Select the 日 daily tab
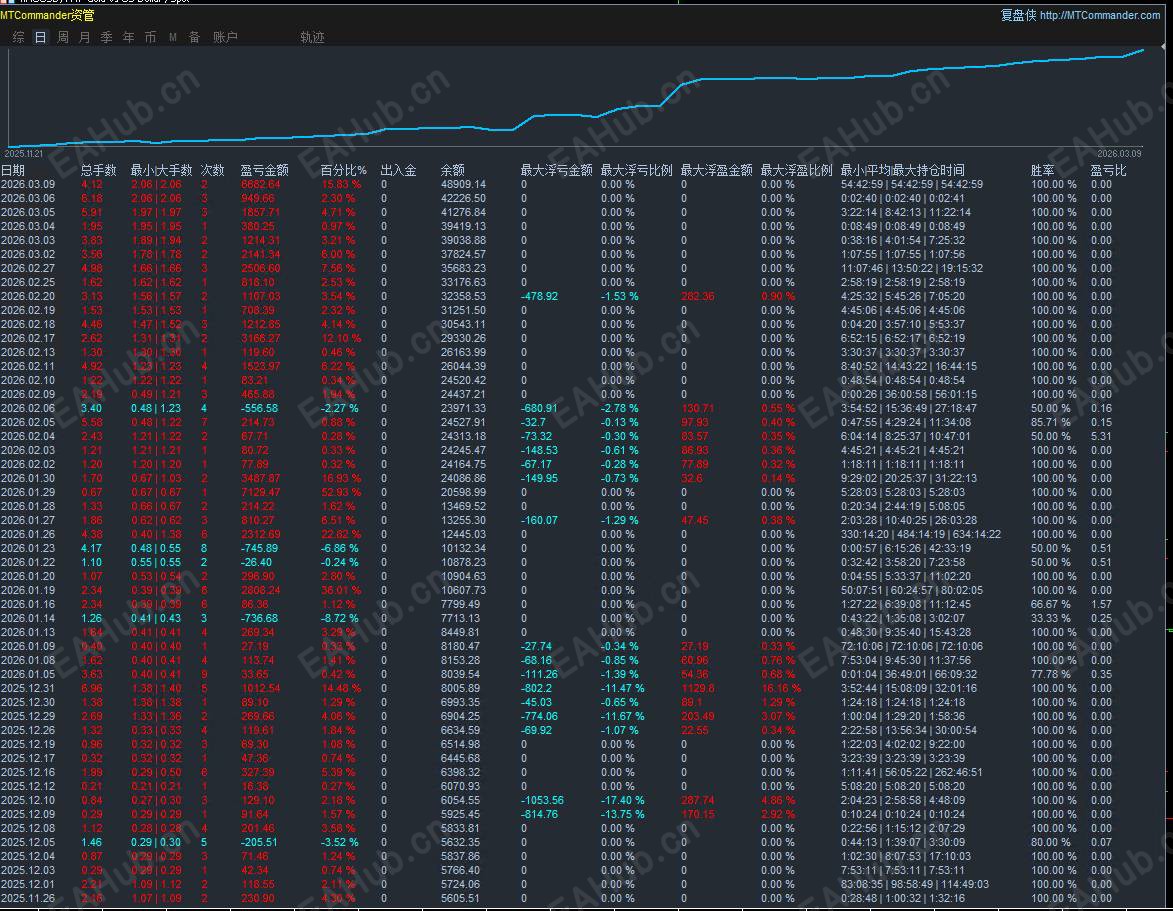 click(x=40, y=37)
